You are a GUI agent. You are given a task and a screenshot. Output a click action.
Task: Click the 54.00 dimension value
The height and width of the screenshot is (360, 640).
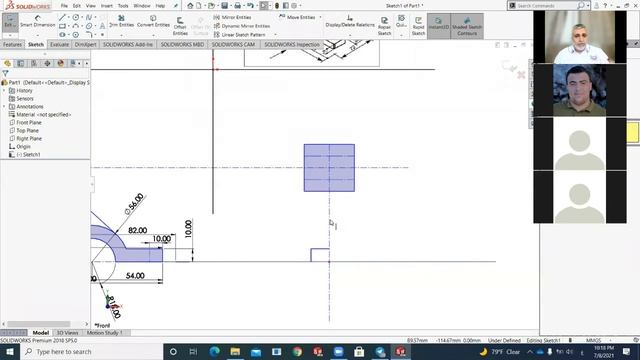click(x=135, y=276)
